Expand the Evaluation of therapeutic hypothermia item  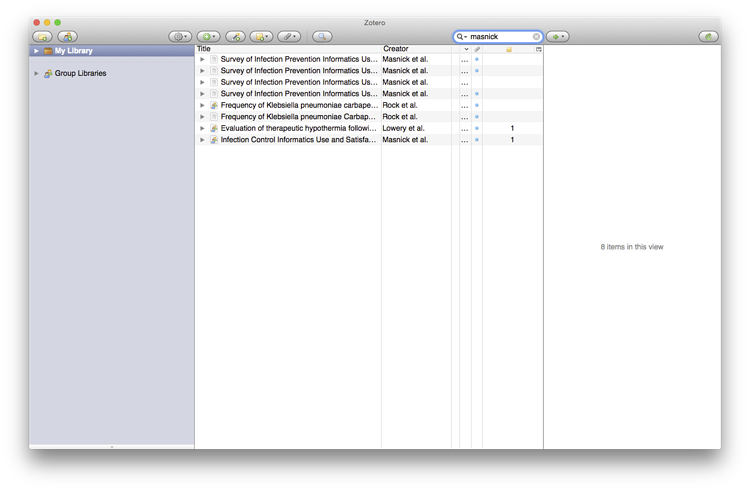point(202,129)
